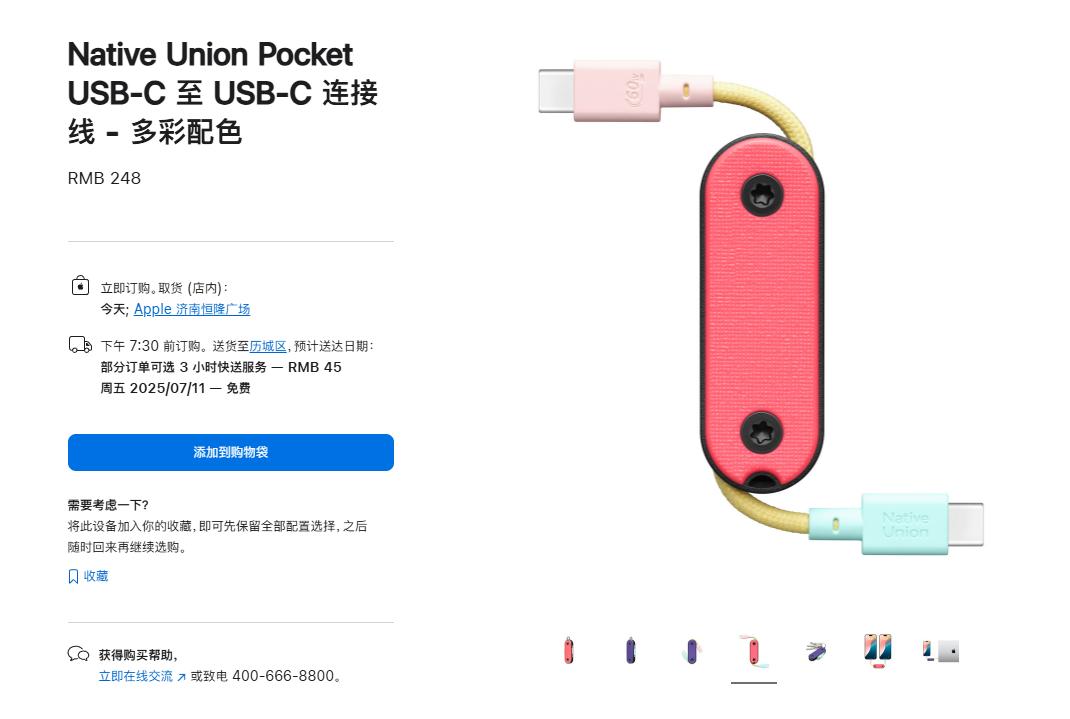This screenshot has height=719, width=1070.
Task: Click the Apple bag pickup icon
Action: [81, 285]
